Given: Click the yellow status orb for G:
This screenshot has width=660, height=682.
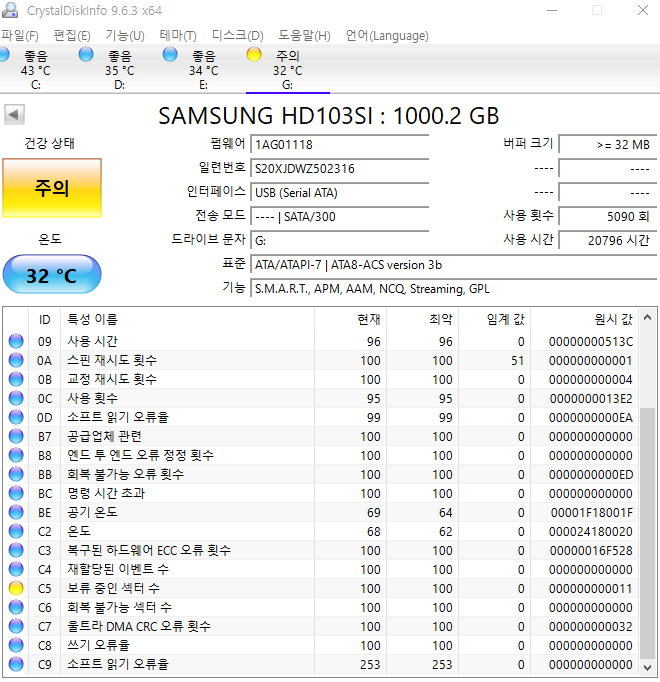Looking at the screenshot, I should point(254,54).
